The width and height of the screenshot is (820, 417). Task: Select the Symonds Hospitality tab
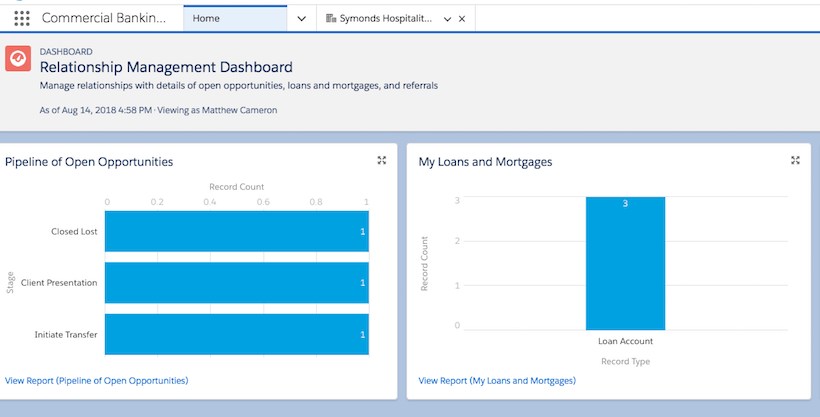pyautogui.click(x=385, y=19)
